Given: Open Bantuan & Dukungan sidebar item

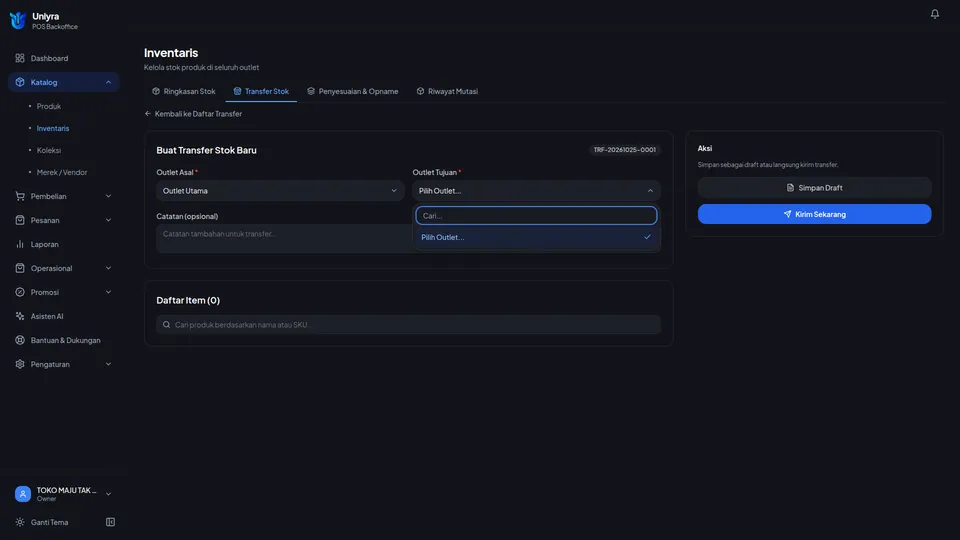Looking at the screenshot, I should coord(64,340).
